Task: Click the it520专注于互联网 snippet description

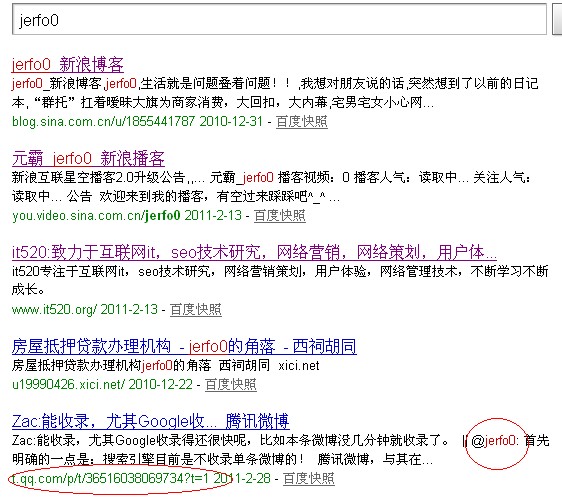Action: (x=280, y=280)
